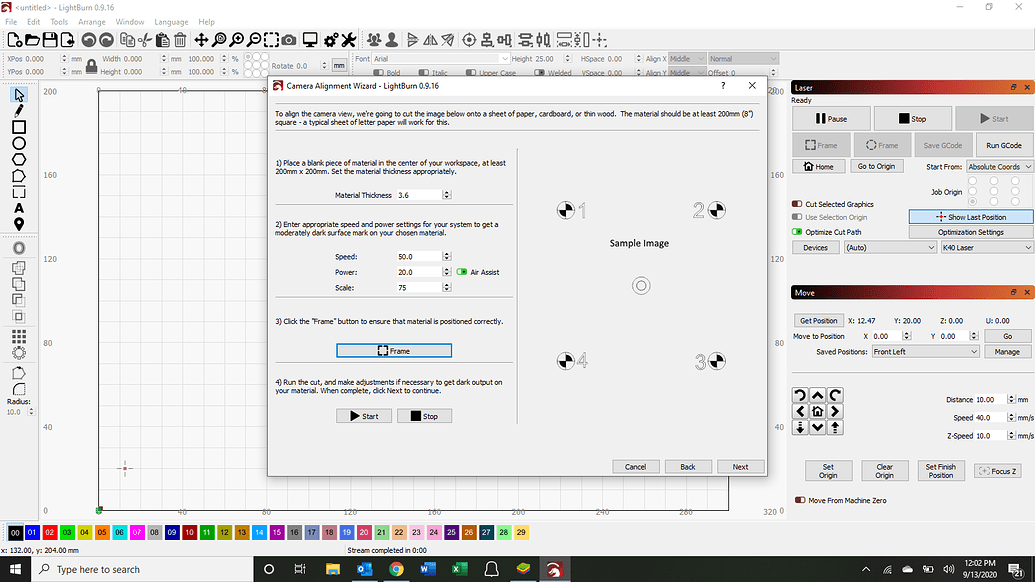
Task: Select the pencil draw lines tool
Action: [17, 112]
